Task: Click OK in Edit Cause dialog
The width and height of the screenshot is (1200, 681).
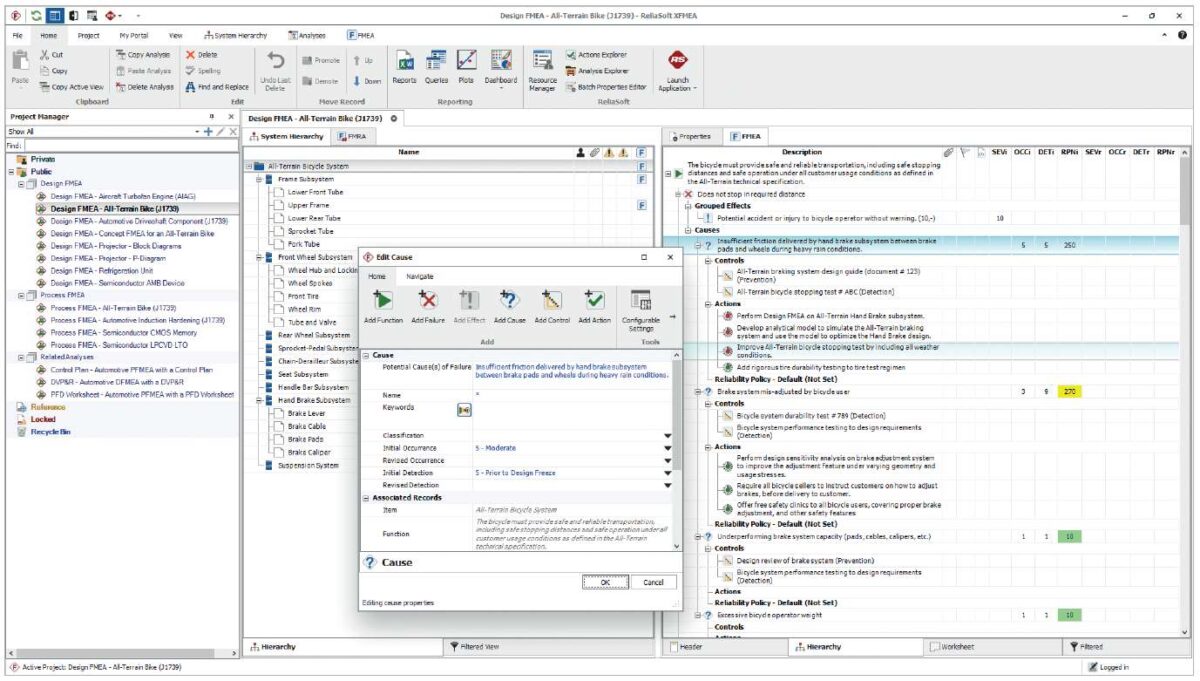Action: tap(605, 582)
